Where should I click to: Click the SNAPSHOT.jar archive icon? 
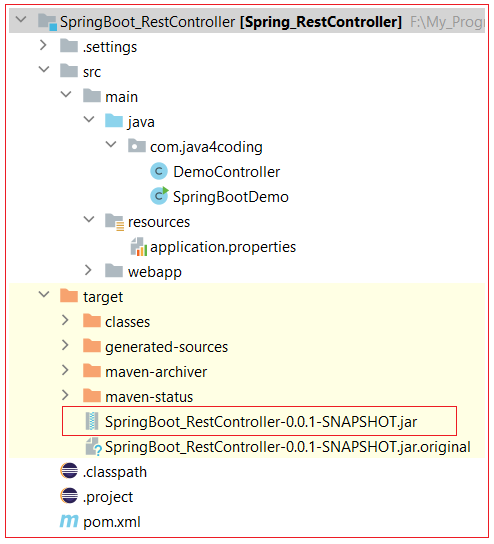coord(92,421)
